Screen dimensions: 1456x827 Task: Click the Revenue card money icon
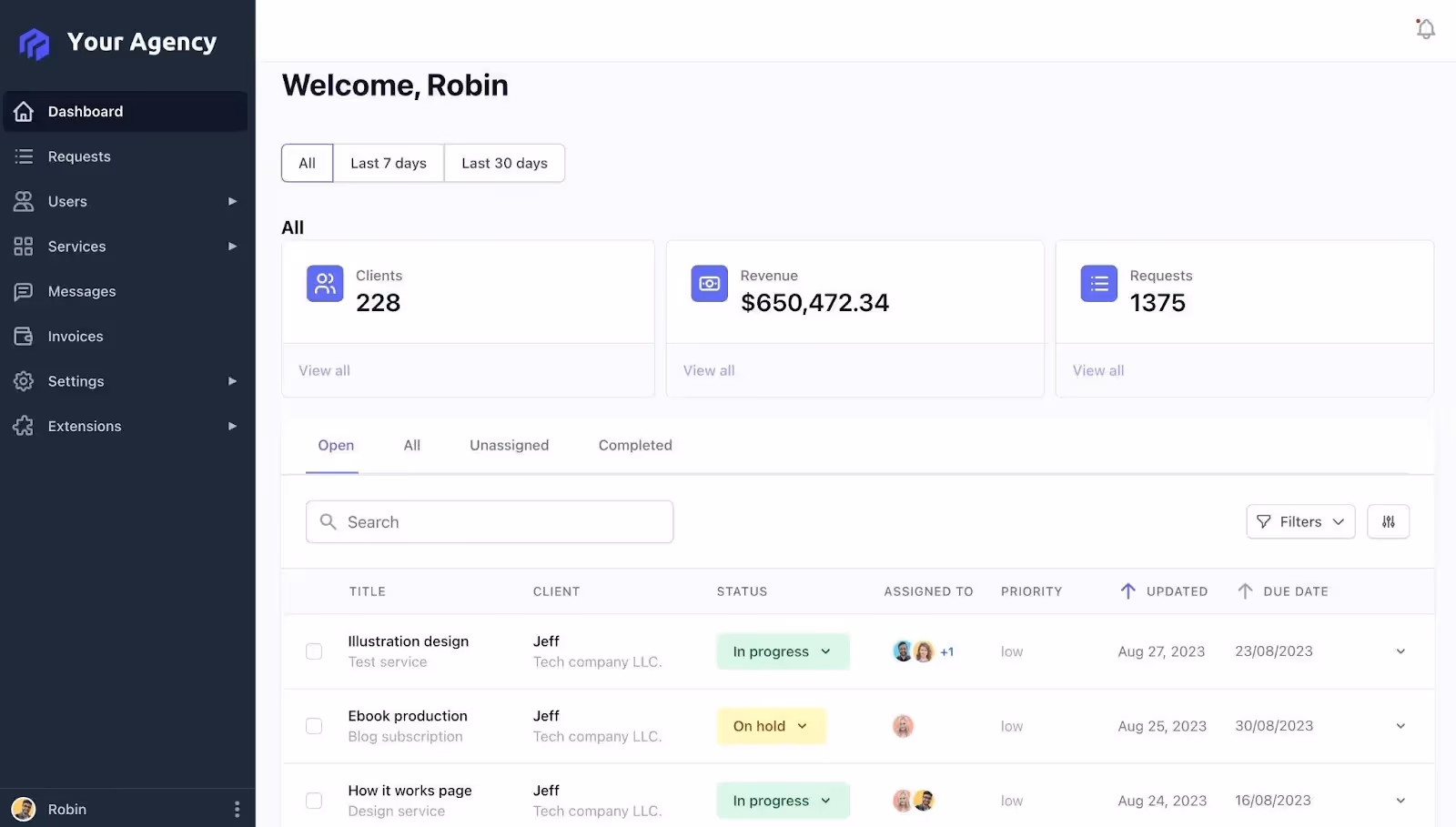coord(709,284)
